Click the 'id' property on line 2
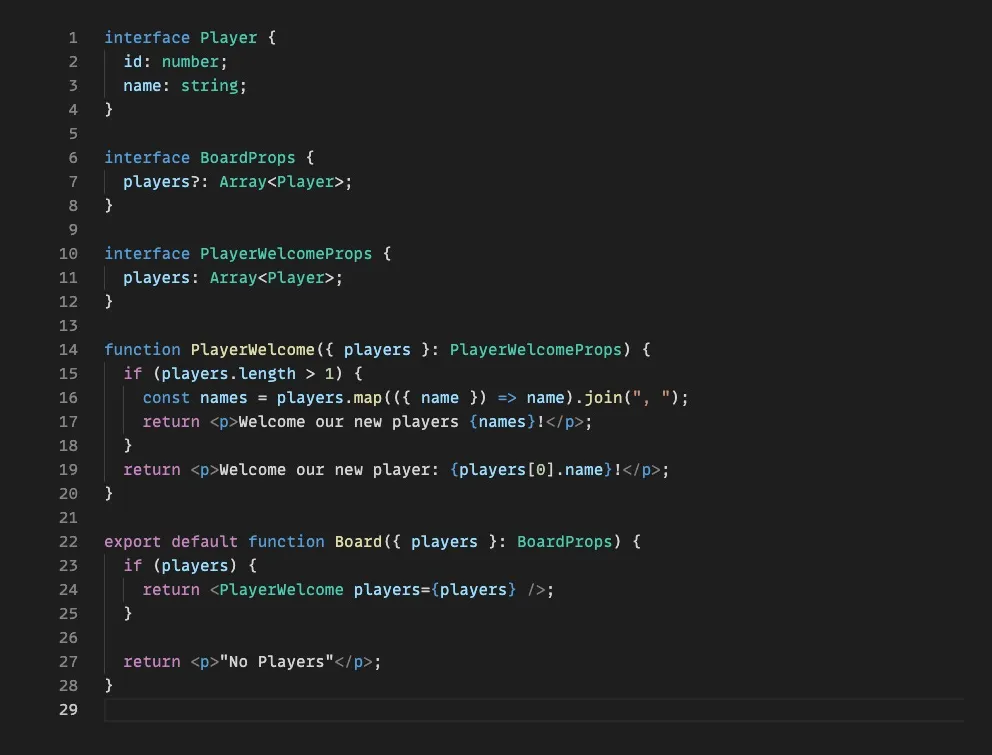This screenshot has height=755, width=992. click(x=133, y=62)
